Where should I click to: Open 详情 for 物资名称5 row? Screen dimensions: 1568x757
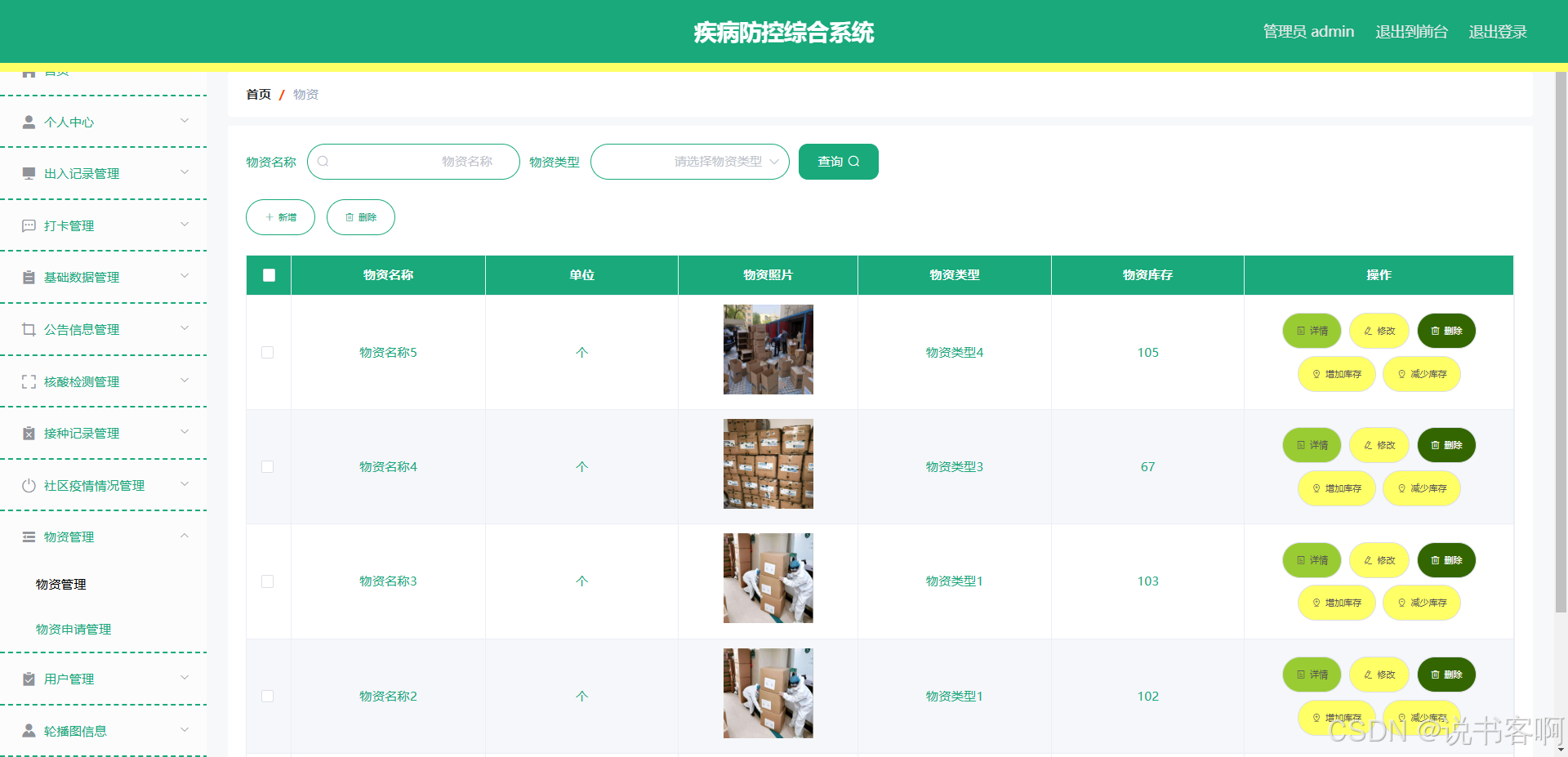1312,331
